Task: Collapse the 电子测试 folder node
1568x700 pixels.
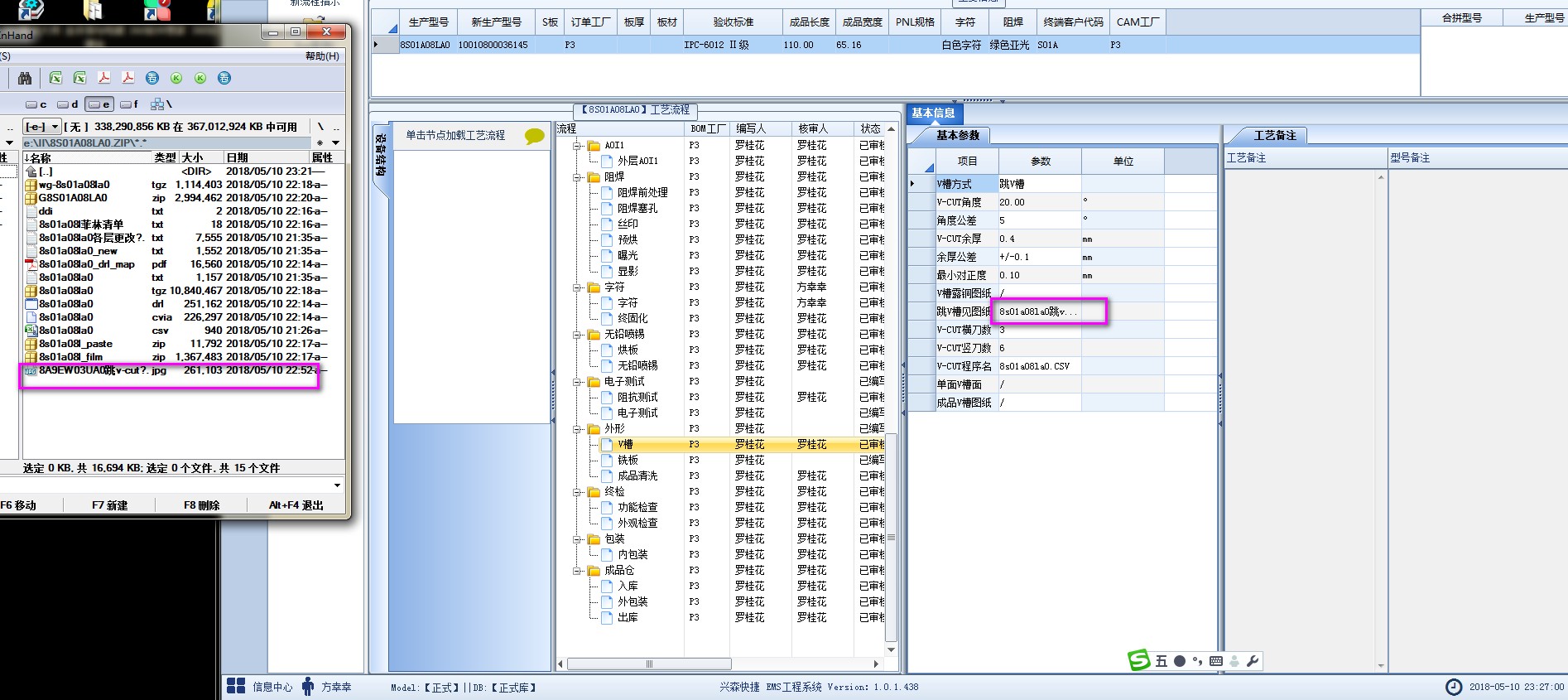Action: pyautogui.click(x=577, y=382)
